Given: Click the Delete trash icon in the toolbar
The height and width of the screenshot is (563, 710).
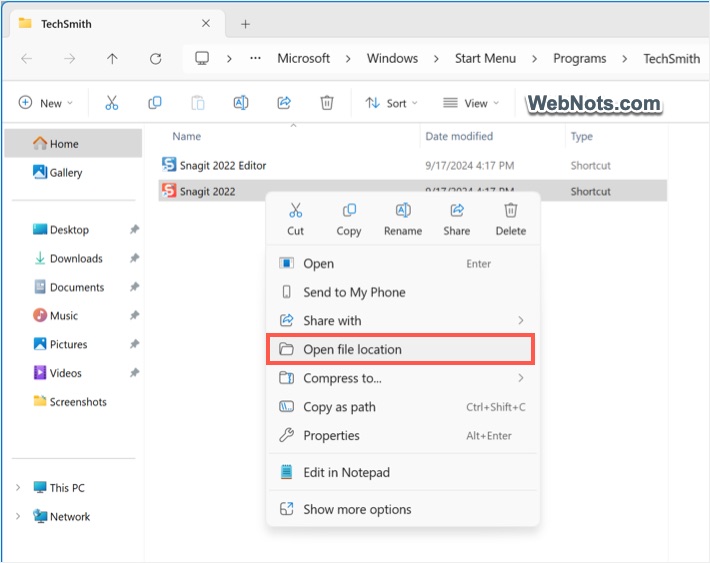Looking at the screenshot, I should (x=327, y=103).
